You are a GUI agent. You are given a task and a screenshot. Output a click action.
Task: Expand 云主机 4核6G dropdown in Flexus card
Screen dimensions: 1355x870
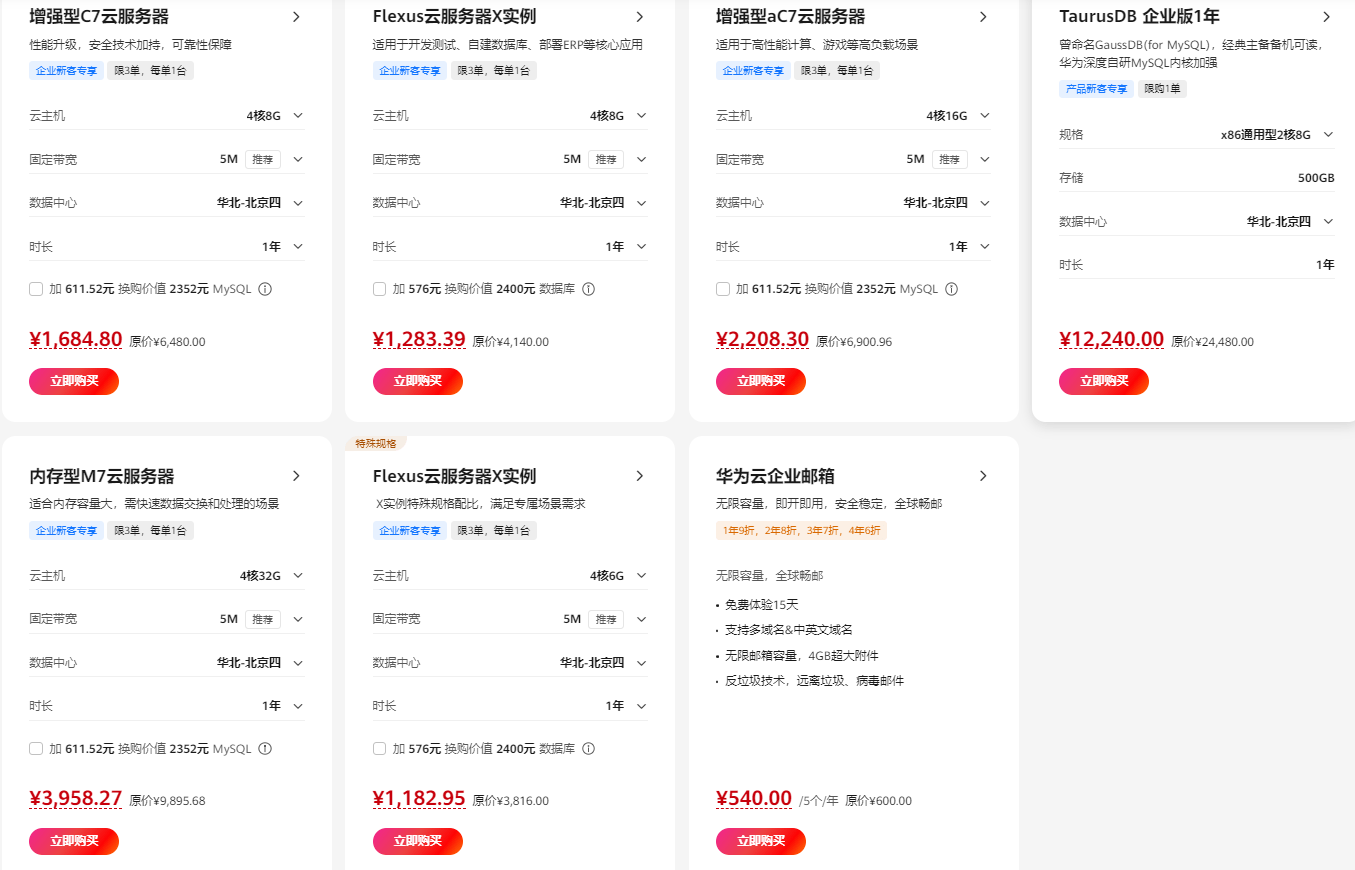[x=641, y=576]
